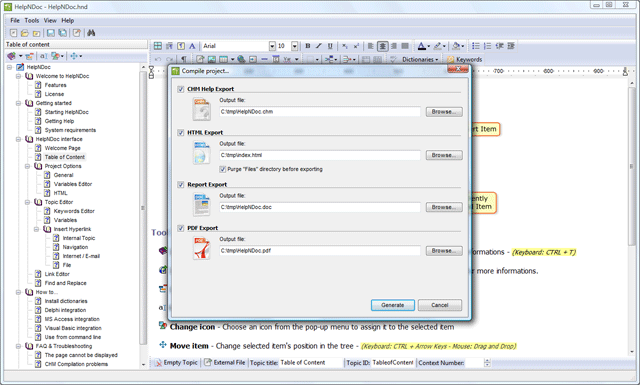Apply superscript formatting

tap(356, 46)
